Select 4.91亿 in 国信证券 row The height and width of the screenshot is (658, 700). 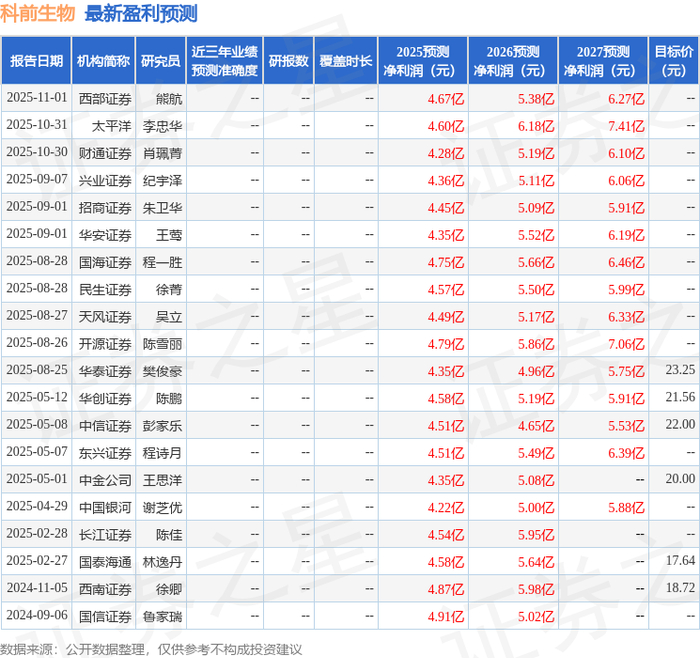coord(446,616)
